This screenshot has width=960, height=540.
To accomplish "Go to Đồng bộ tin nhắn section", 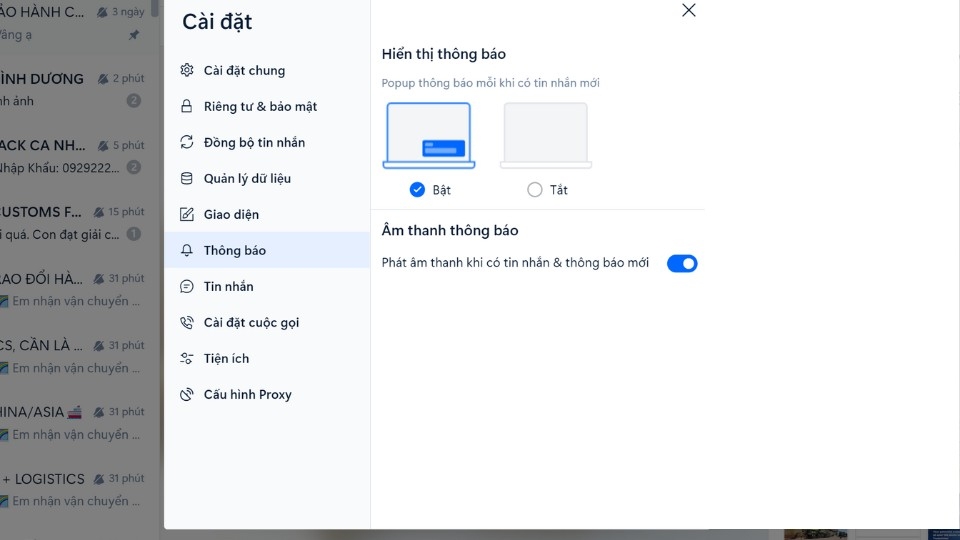I will click(267, 142).
